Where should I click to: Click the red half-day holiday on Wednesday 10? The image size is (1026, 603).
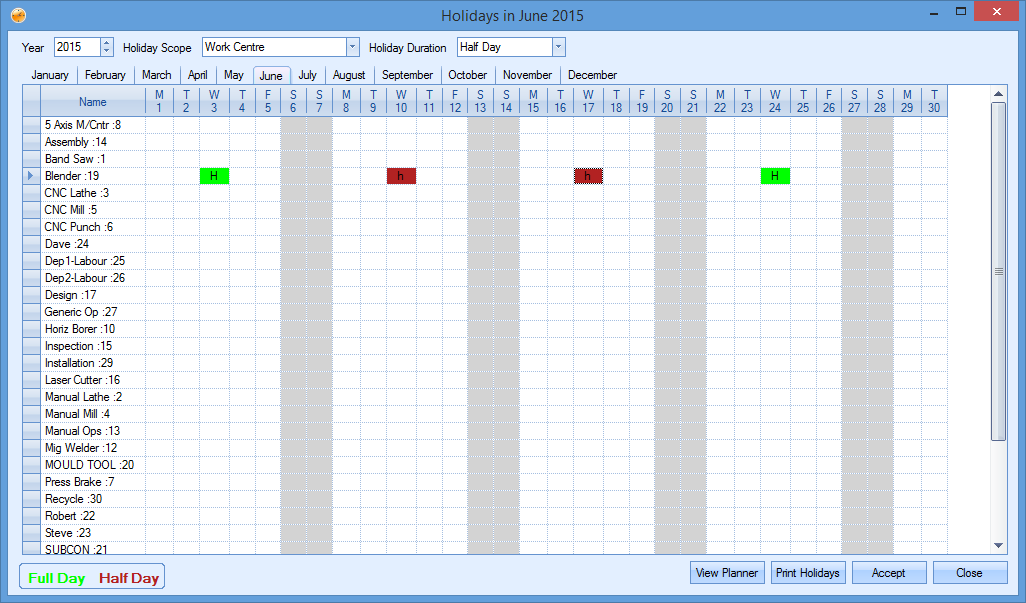(x=401, y=176)
